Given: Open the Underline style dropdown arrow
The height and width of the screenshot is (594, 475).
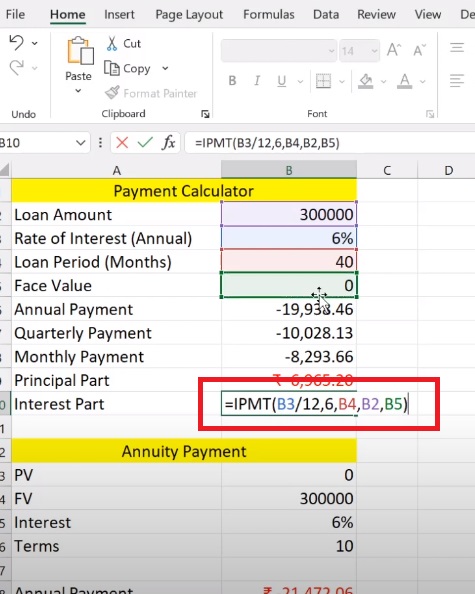Looking at the screenshot, I should (x=300, y=81).
